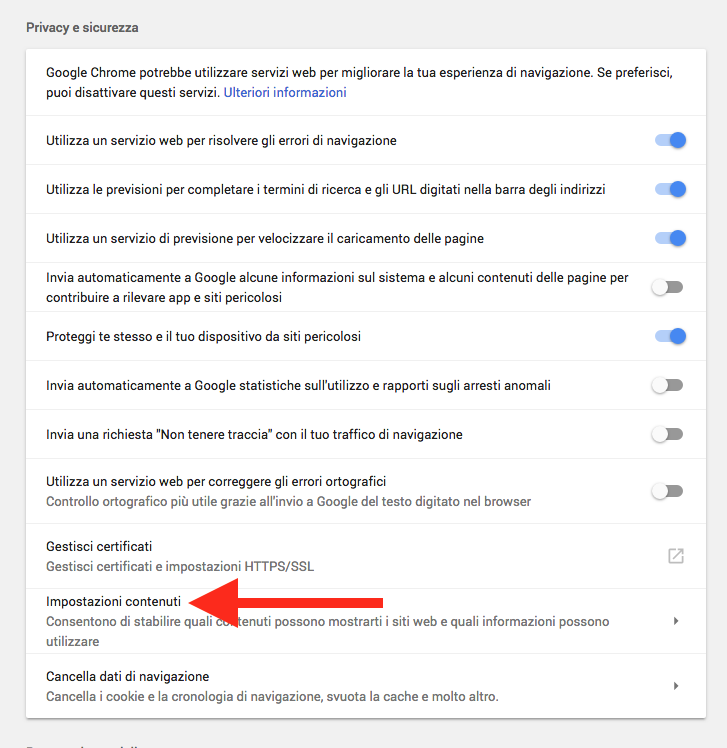Enable usage statistics and crash reports toggle

(667, 385)
